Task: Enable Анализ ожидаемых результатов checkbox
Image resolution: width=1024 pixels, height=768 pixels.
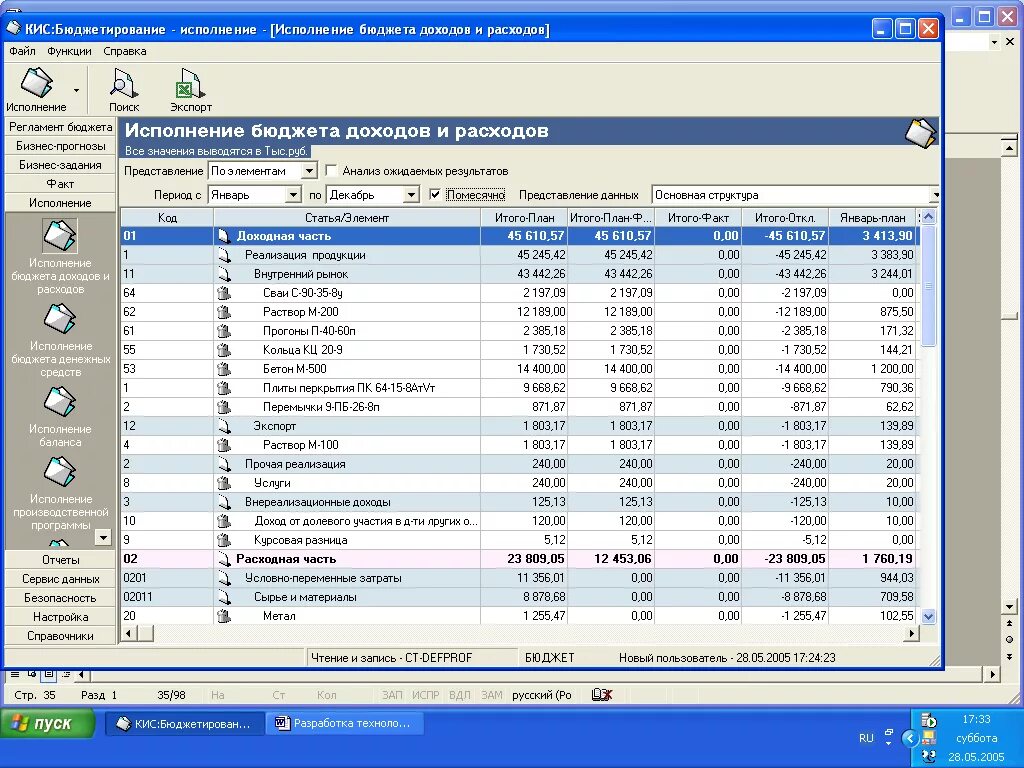Action: (331, 171)
